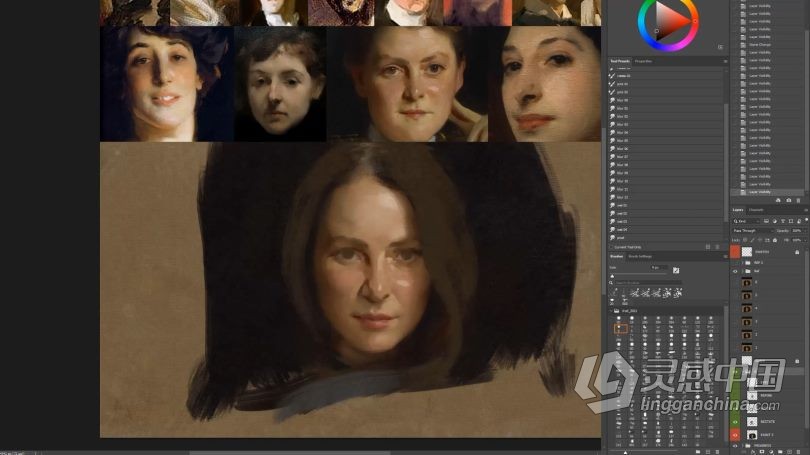Switch to the Brushes tab
The height and width of the screenshot is (455, 810).
coord(617,256)
